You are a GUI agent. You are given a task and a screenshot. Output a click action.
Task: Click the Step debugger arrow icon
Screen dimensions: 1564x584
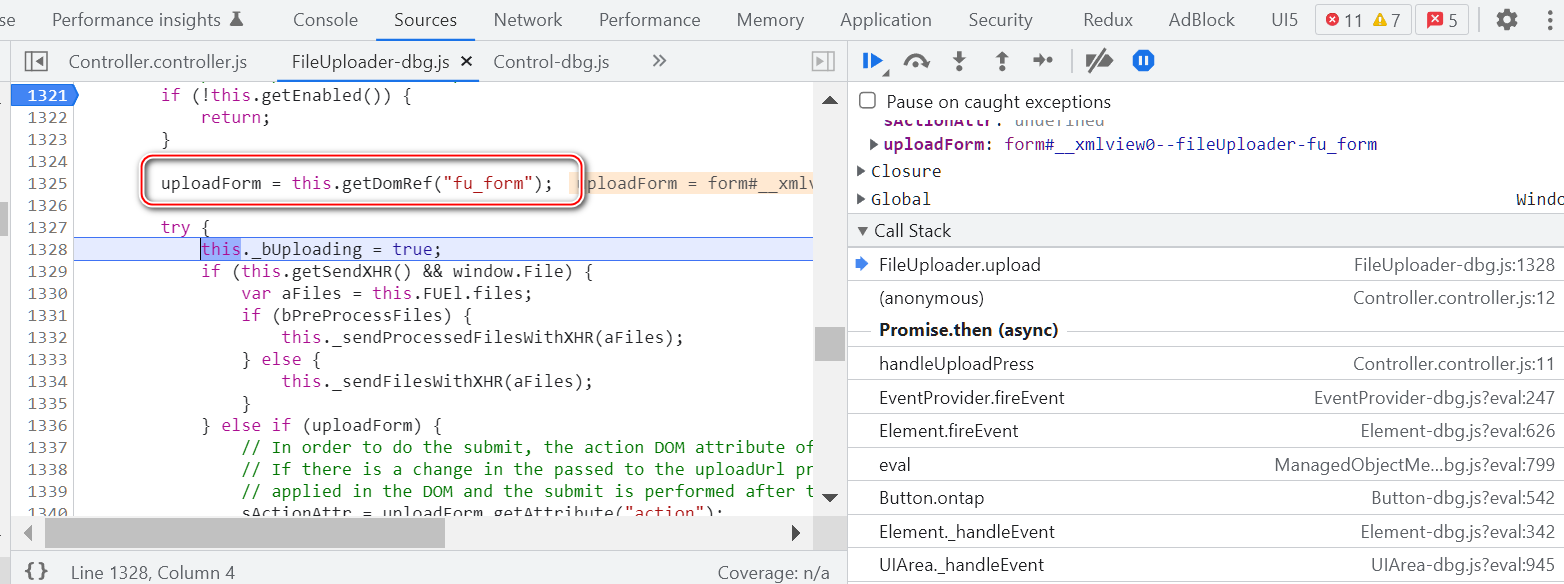(x=1043, y=62)
